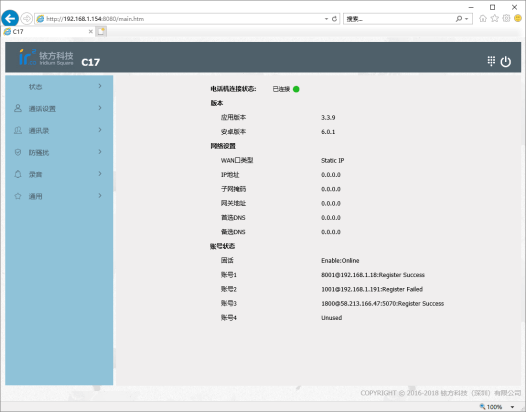
Task: Open the browser home icon
Action: coord(482,18)
